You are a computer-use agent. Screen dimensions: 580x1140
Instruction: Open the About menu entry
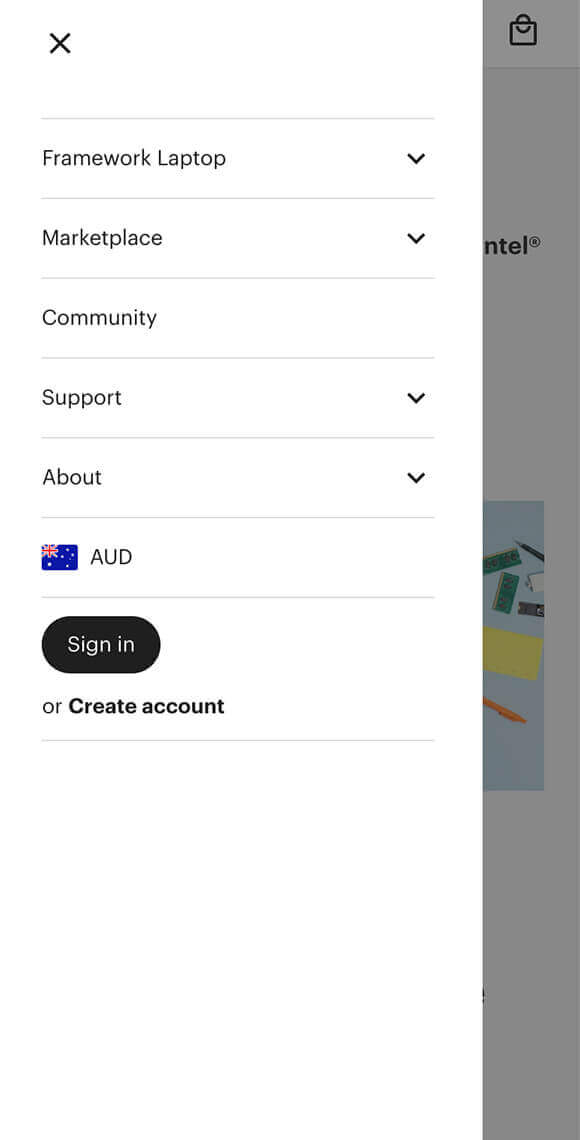(71, 477)
